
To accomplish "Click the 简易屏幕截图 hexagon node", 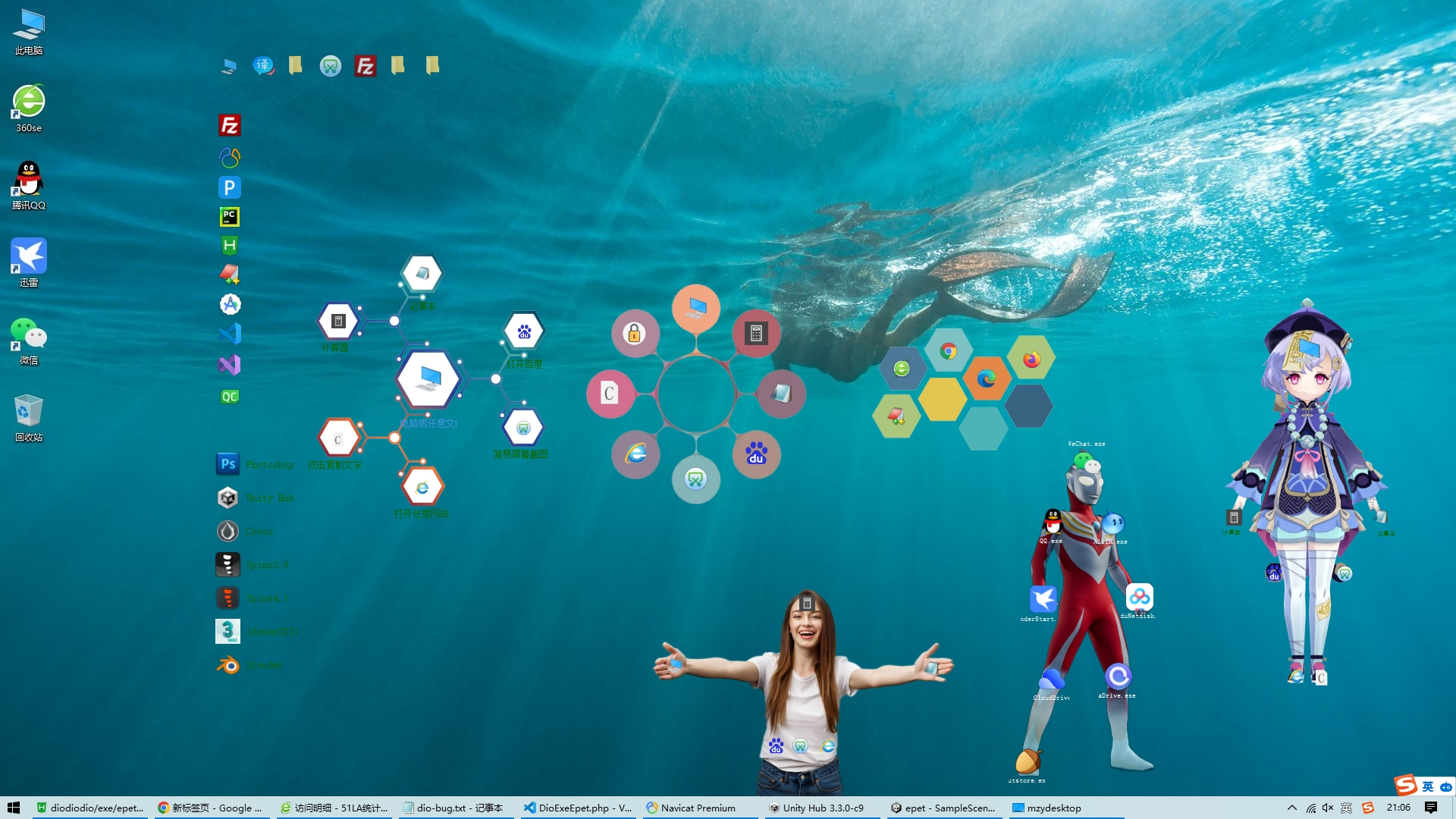I will pos(523,428).
